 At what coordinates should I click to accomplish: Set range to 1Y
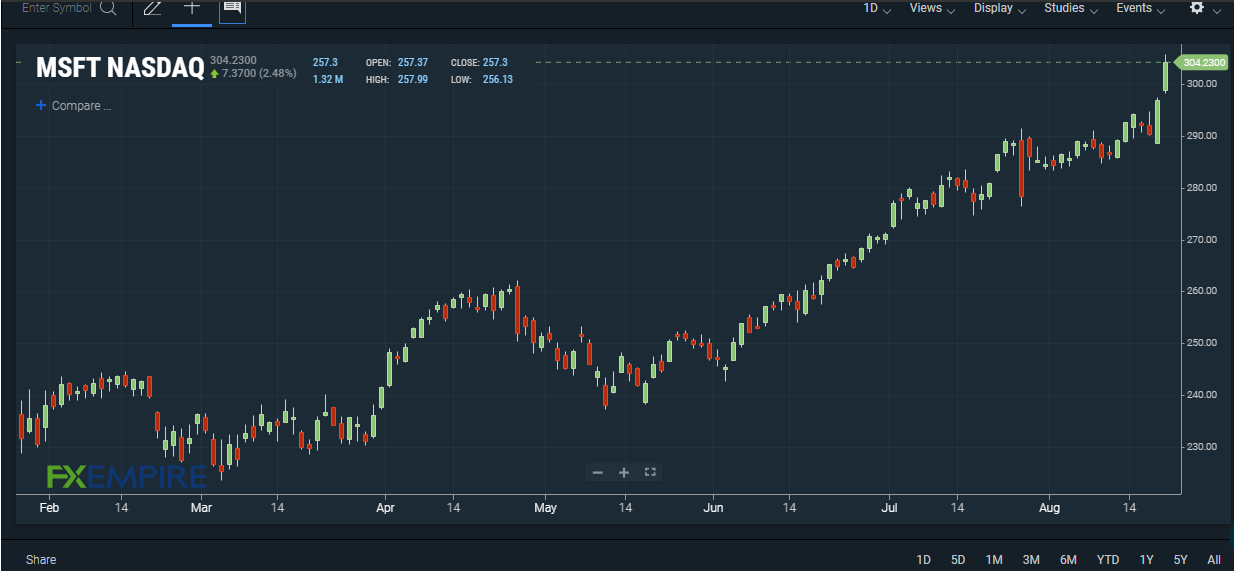point(1147,560)
